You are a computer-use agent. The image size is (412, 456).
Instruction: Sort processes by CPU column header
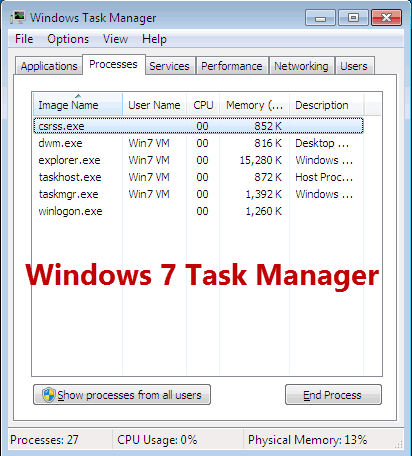coord(203,105)
